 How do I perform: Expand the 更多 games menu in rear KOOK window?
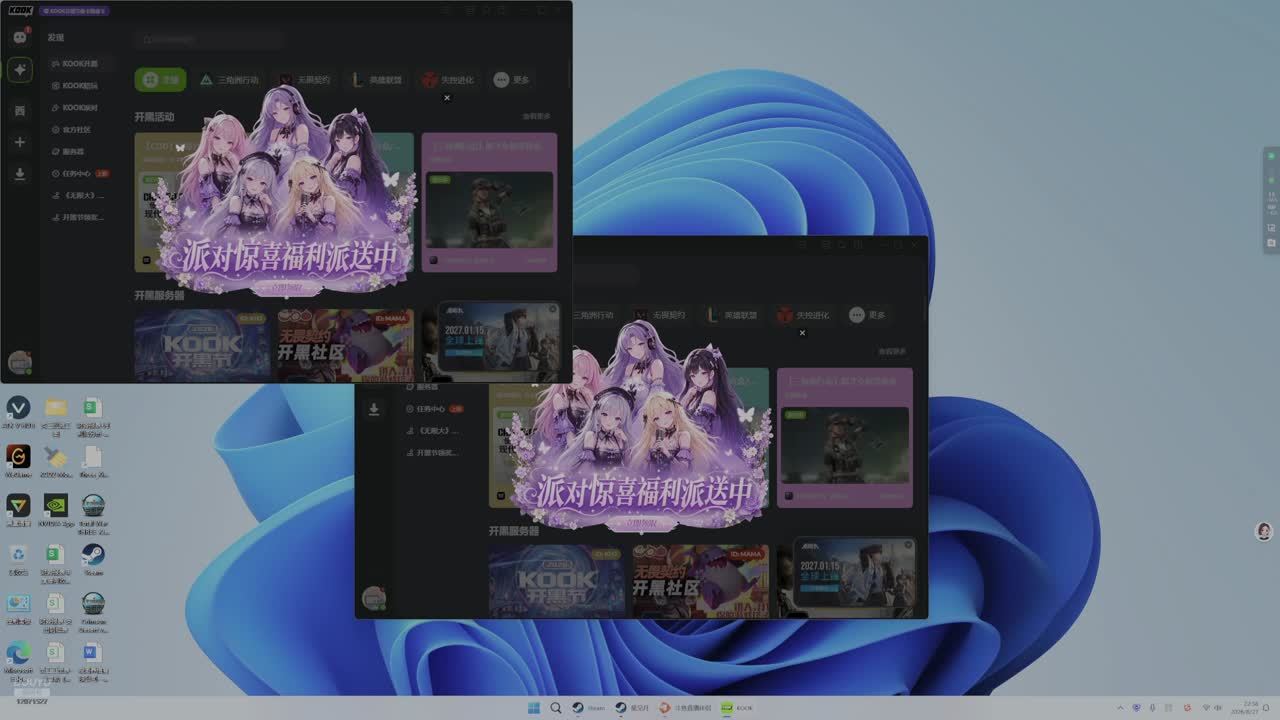click(868, 315)
